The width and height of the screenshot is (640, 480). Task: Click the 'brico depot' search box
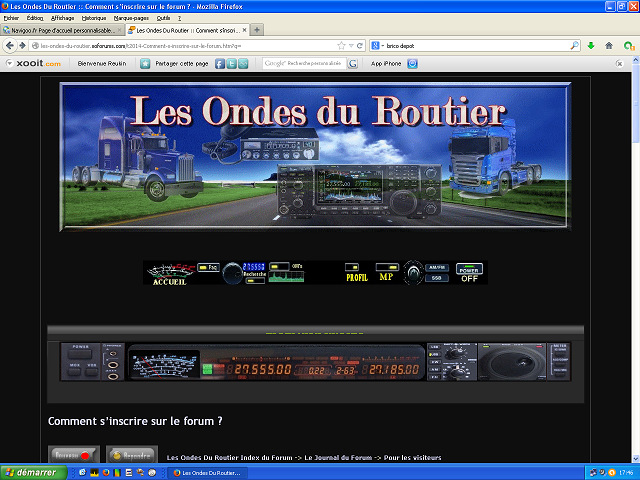tap(477, 46)
